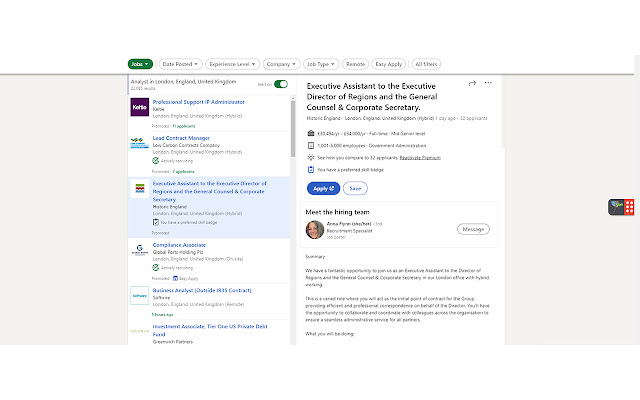Open Anna Flynn's name link
The image size is (640, 400).
pos(349,224)
